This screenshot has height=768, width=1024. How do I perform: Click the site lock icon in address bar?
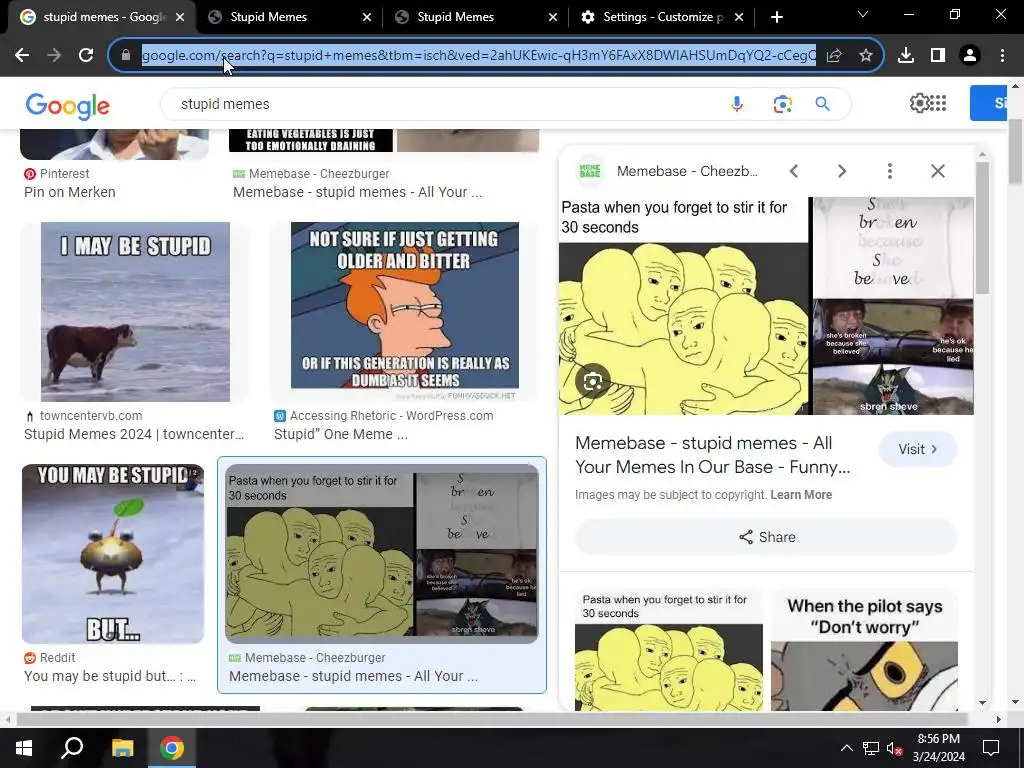pos(126,56)
